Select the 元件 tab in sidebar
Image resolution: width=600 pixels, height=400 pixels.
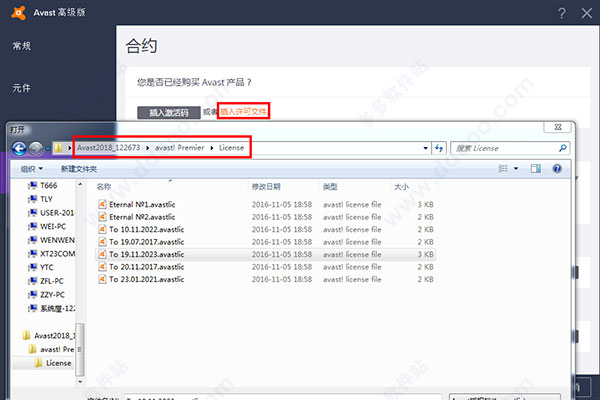click(x=22, y=87)
